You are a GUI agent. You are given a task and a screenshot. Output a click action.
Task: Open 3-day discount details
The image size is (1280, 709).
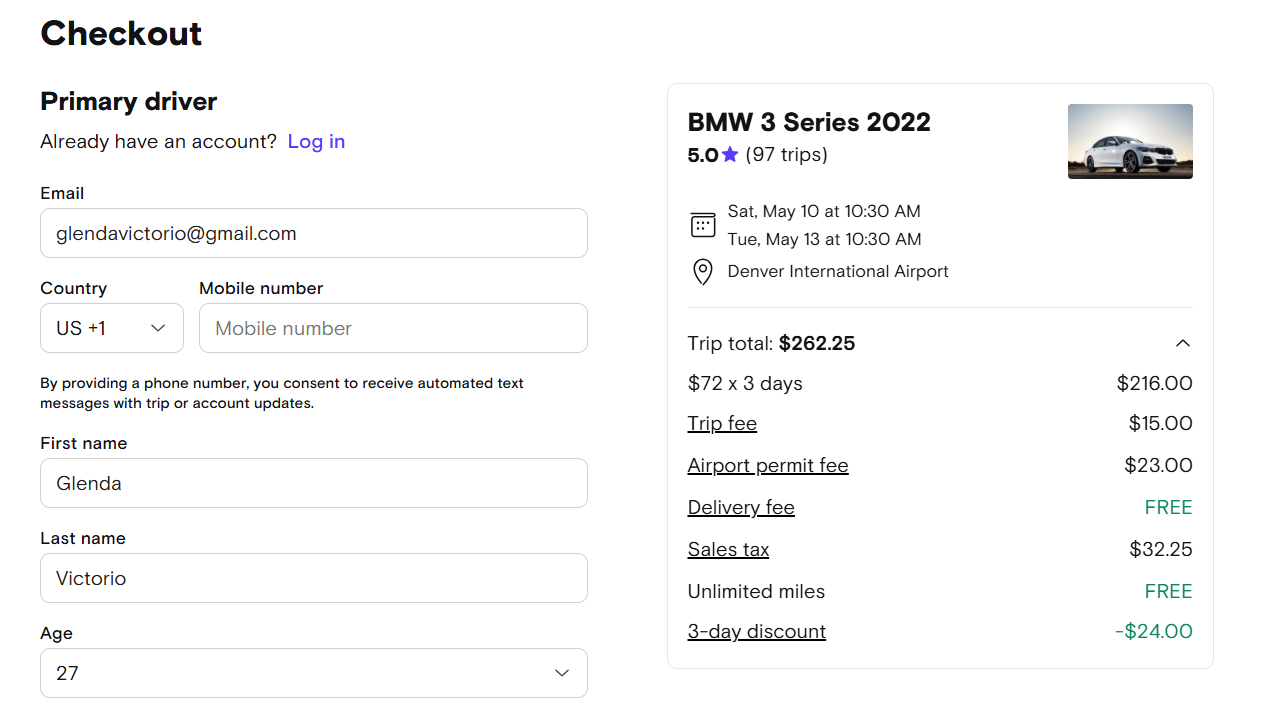click(x=756, y=631)
